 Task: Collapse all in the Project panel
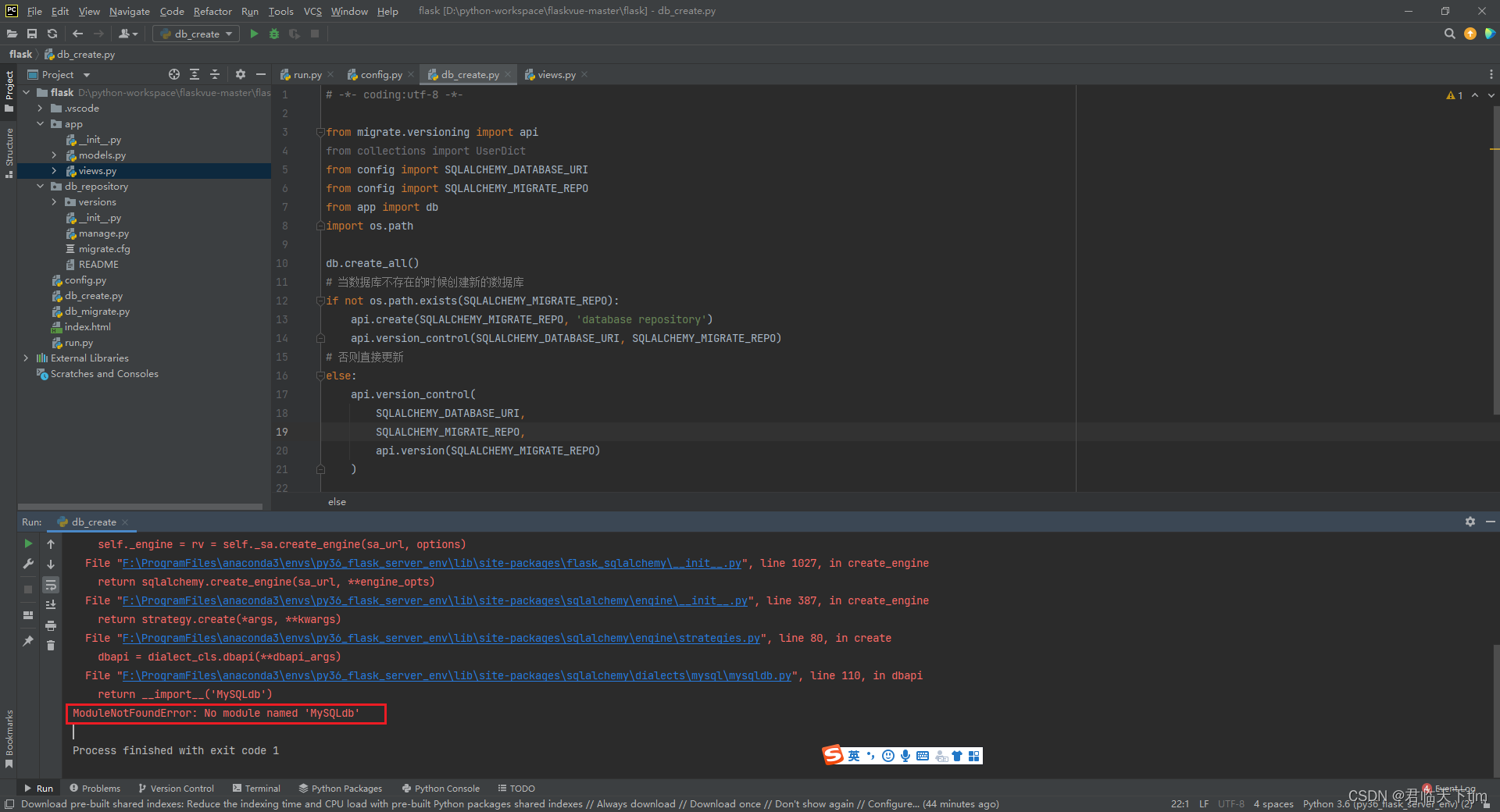pyautogui.click(x=215, y=74)
